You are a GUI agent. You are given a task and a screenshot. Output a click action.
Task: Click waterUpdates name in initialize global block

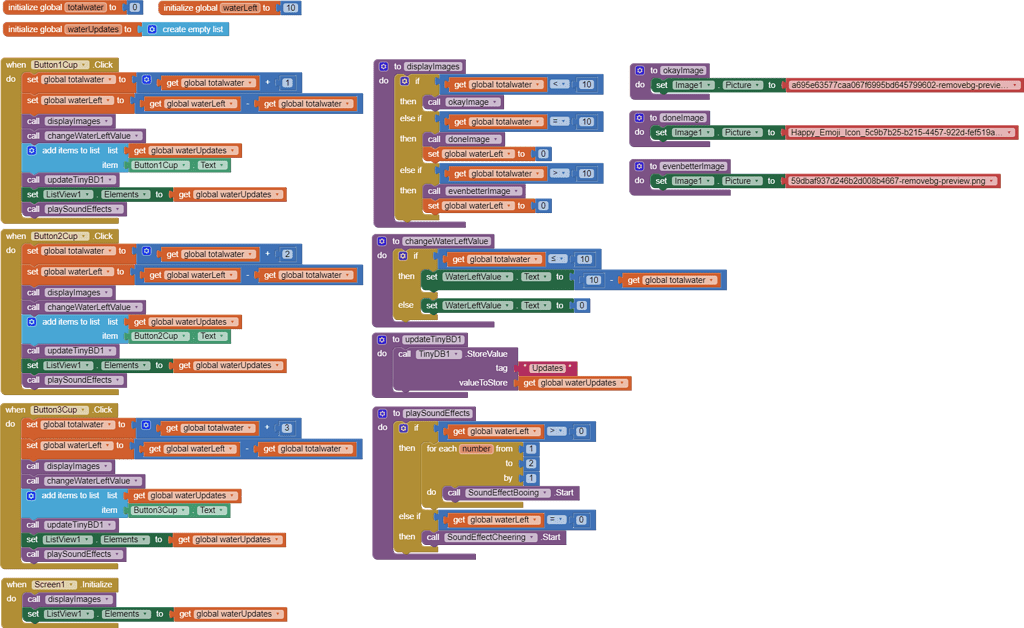click(93, 30)
